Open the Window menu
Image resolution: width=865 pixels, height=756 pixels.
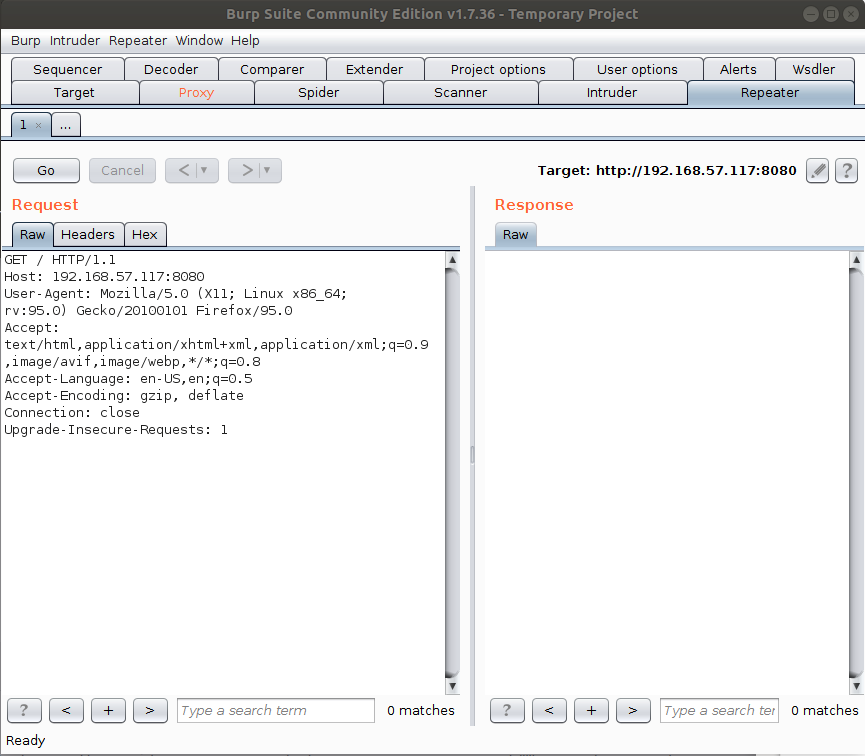click(199, 41)
